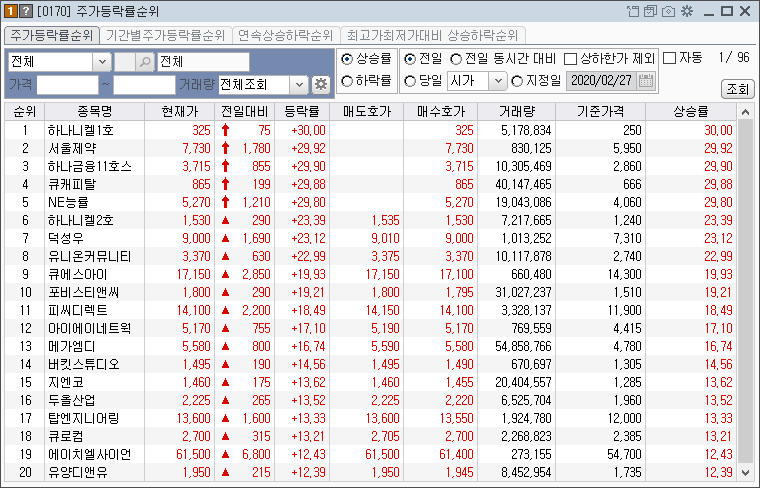Click the pin window icon in title bar
Viewport: 760px width, 488px height.
[633, 11]
